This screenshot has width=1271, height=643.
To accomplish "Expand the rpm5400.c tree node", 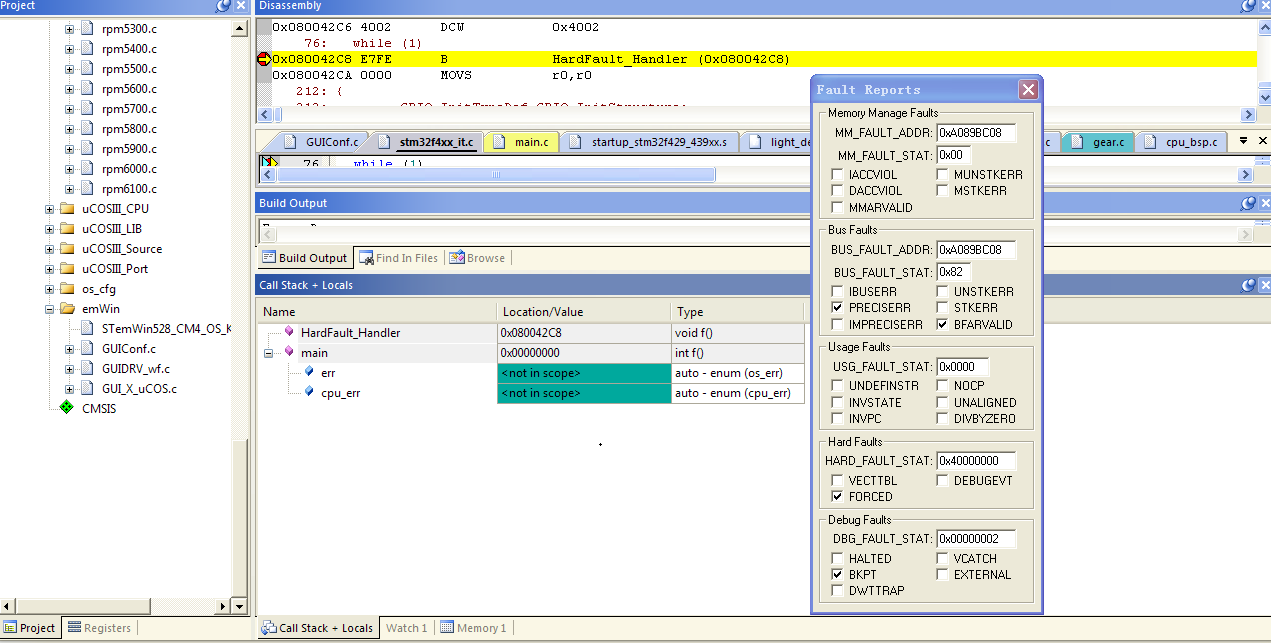I will 69,49.
